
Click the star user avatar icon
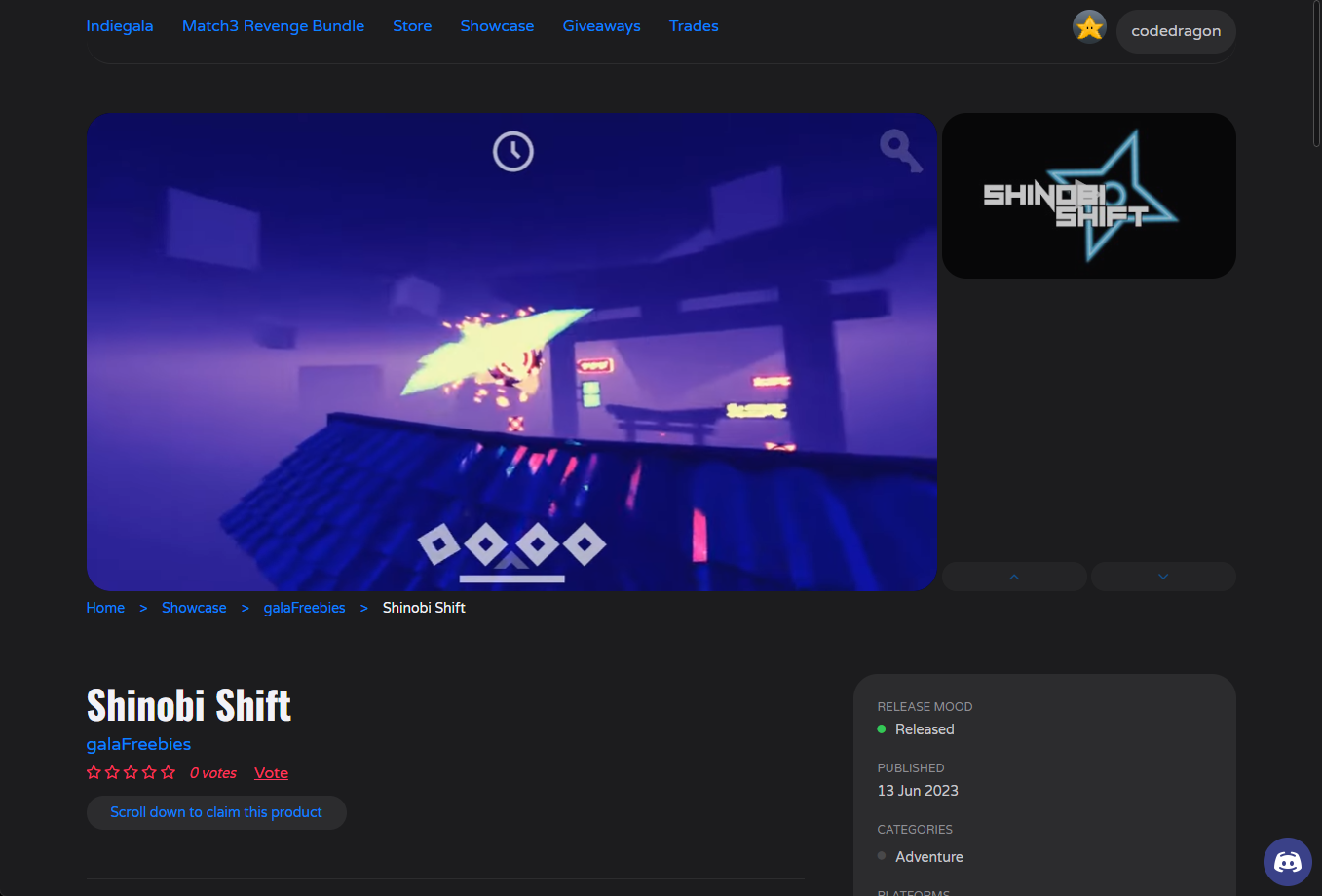[1089, 27]
